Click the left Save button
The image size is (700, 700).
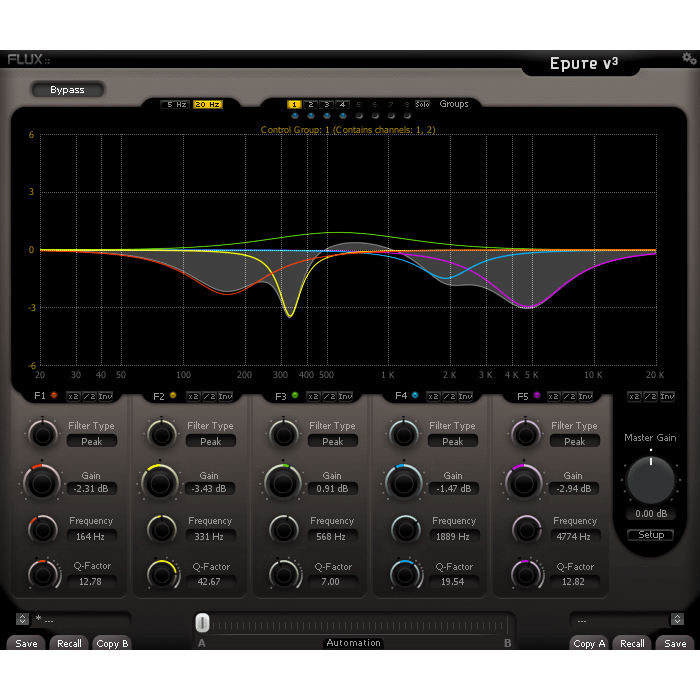pyautogui.click(x=26, y=643)
